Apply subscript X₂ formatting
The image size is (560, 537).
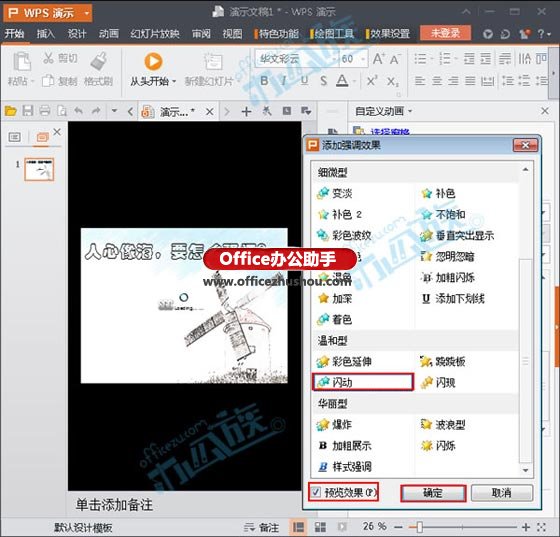click(392, 82)
